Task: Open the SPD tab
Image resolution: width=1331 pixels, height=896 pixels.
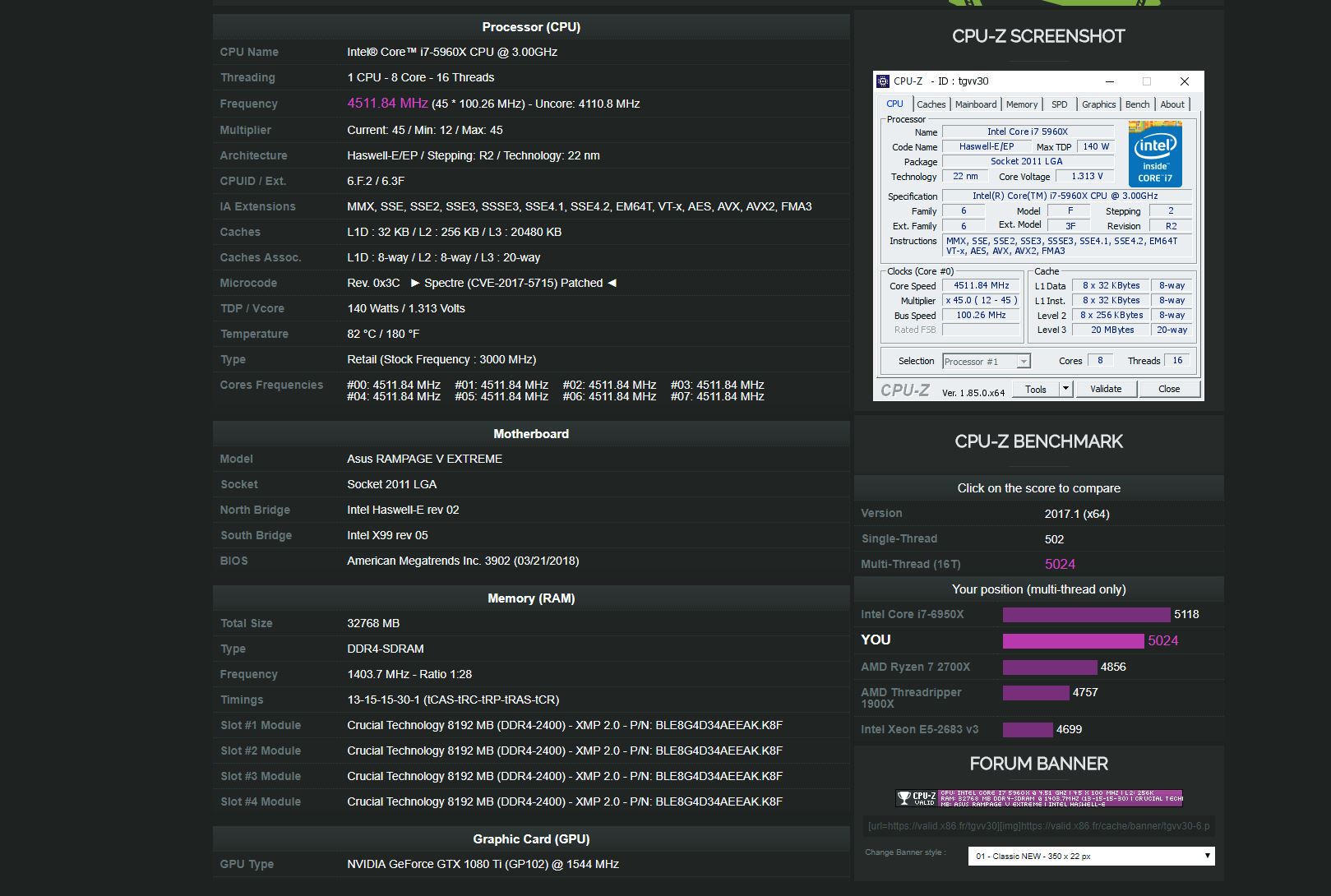Action: (x=1060, y=104)
